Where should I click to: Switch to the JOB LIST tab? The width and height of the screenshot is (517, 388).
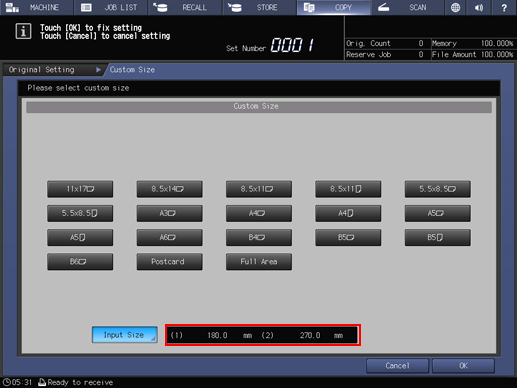coord(110,7)
